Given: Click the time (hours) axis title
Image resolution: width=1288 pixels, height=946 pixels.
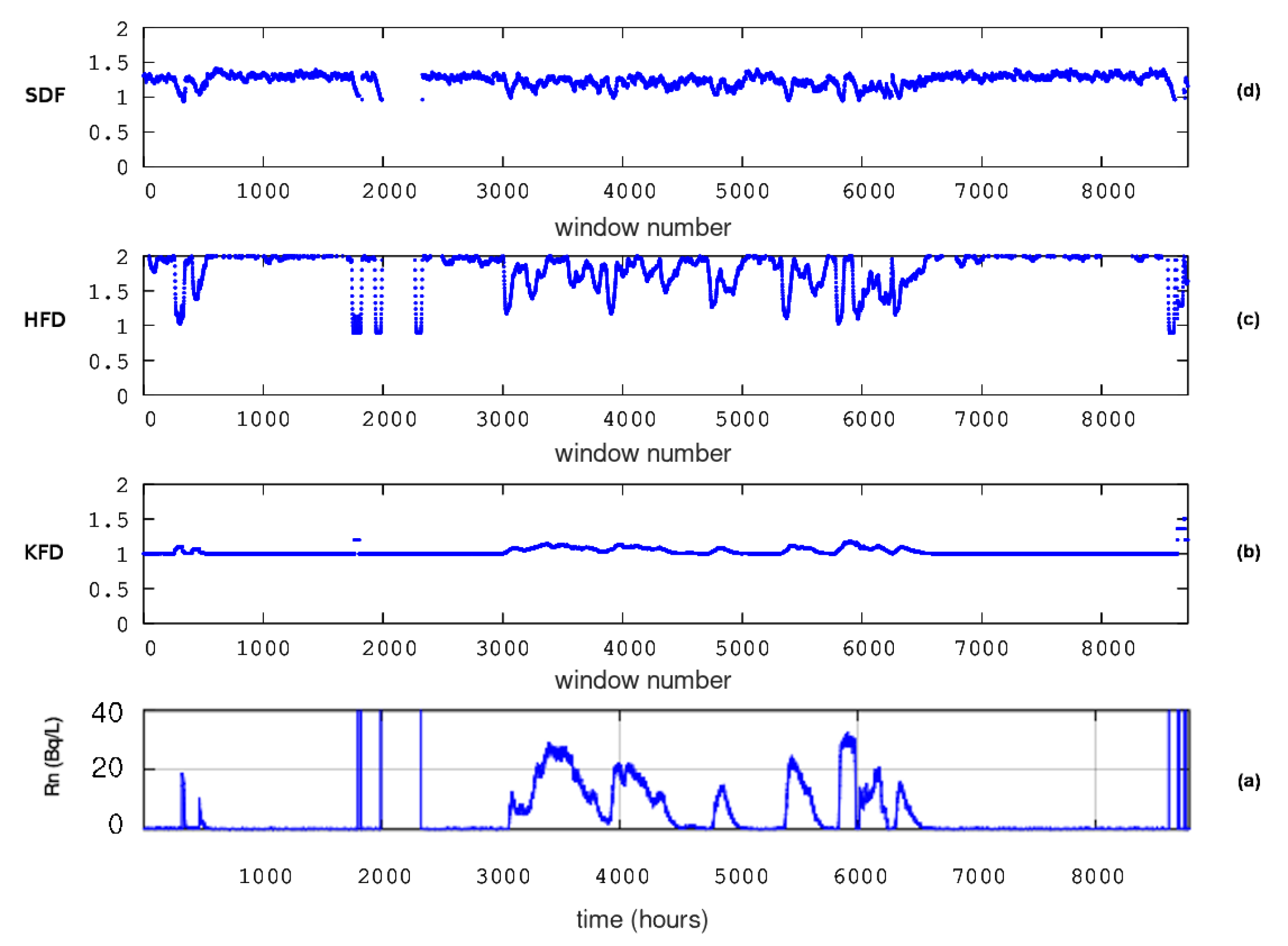Looking at the screenshot, I should (x=642, y=919).
